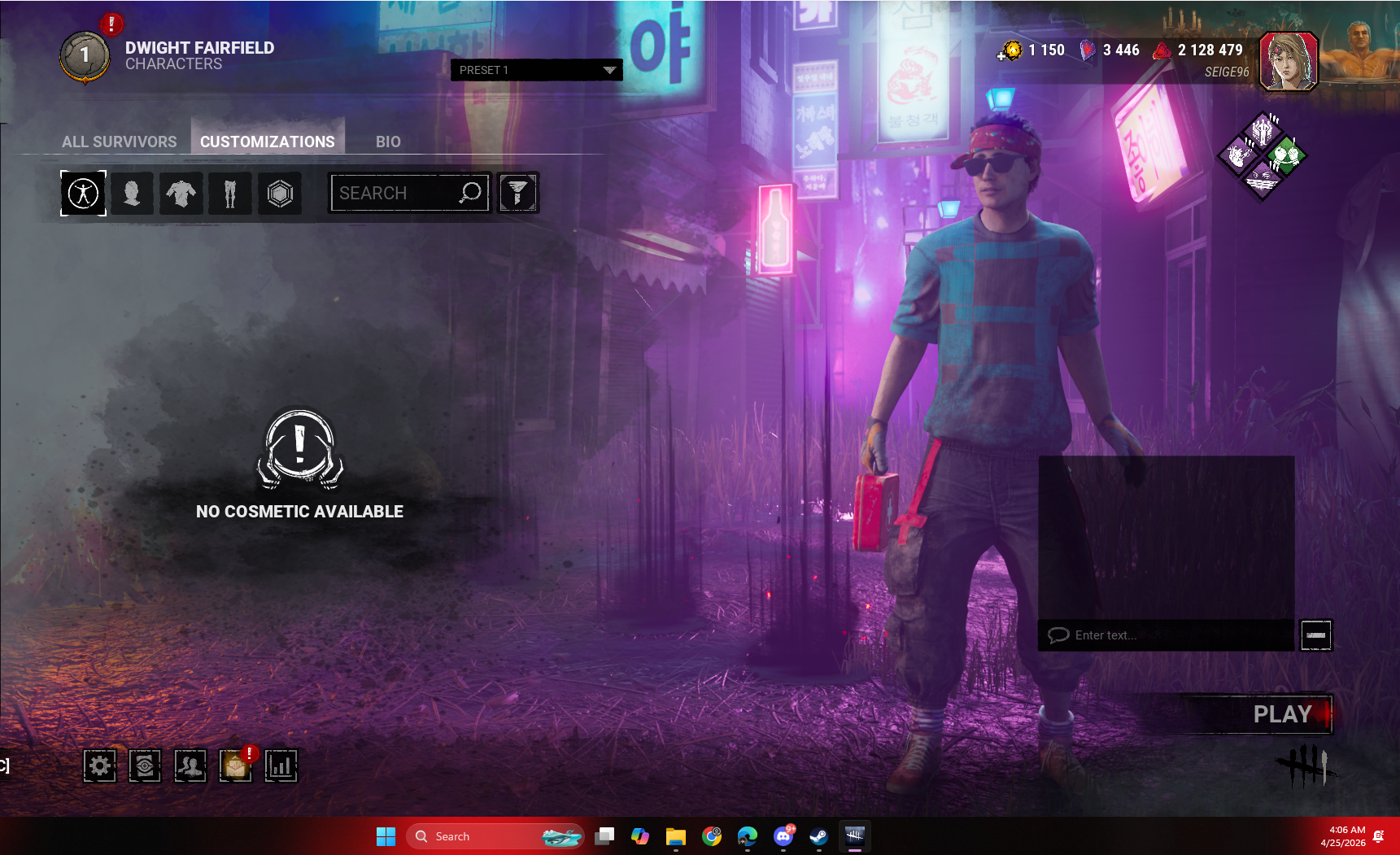This screenshot has height=855, width=1400.
Task: Open the settings gear in bottom menu
Action: pyautogui.click(x=99, y=766)
